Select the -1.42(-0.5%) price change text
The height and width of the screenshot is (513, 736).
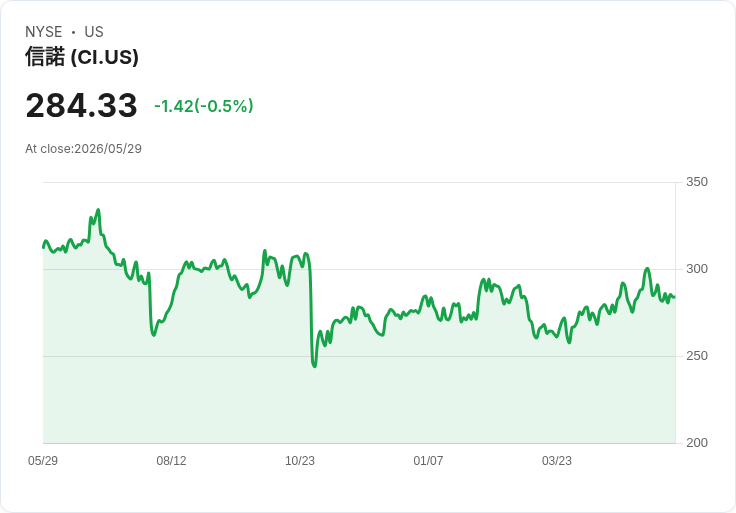[x=204, y=106]
